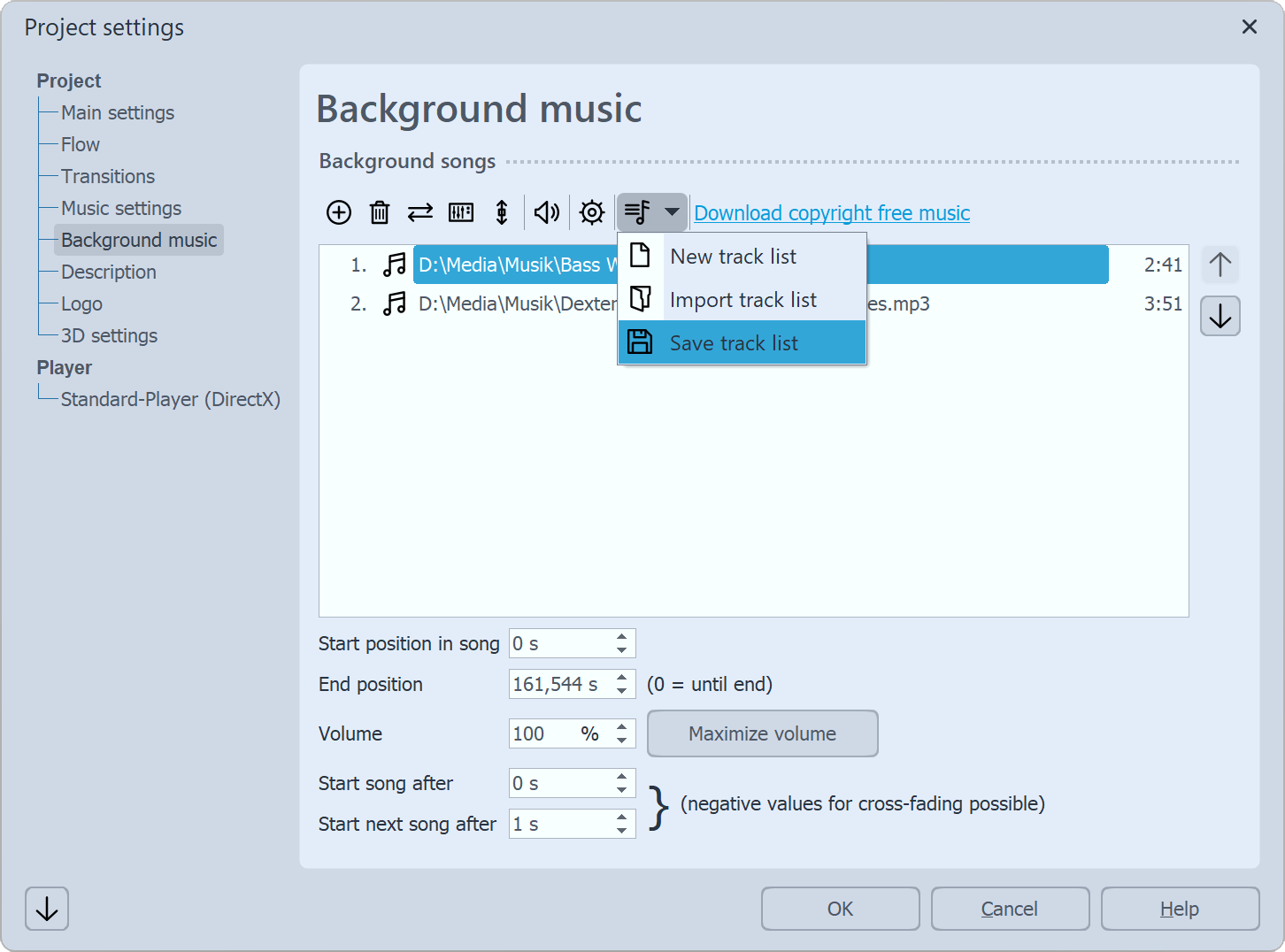1285x952 pixels.
Task: Collapse the track list dropdown arrow
Action: pos(672,212)
